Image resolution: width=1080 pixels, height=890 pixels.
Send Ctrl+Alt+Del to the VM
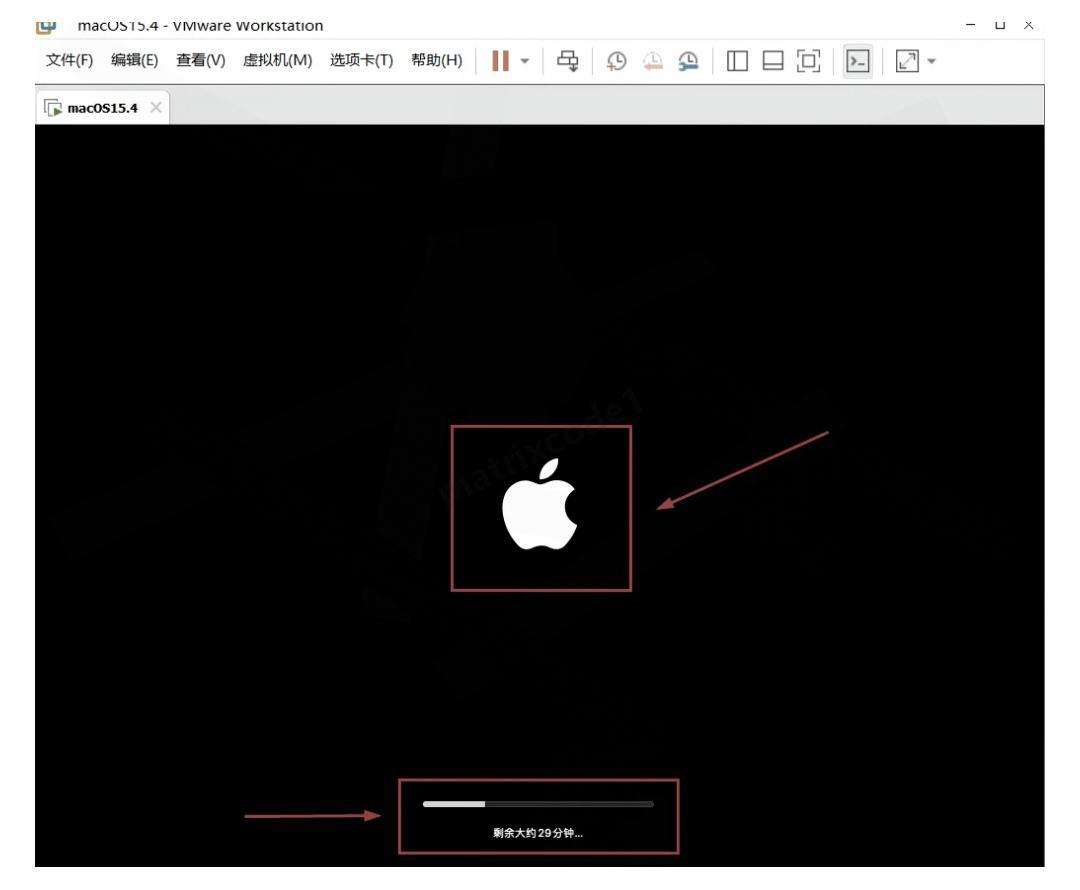tap(568, 61)
